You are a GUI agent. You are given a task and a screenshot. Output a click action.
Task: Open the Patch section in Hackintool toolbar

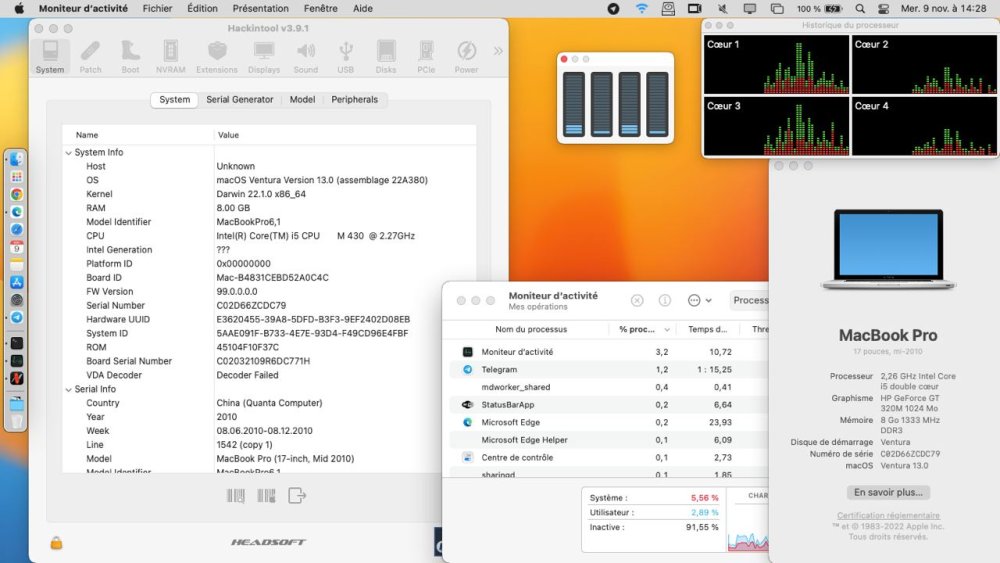point(91,57)
